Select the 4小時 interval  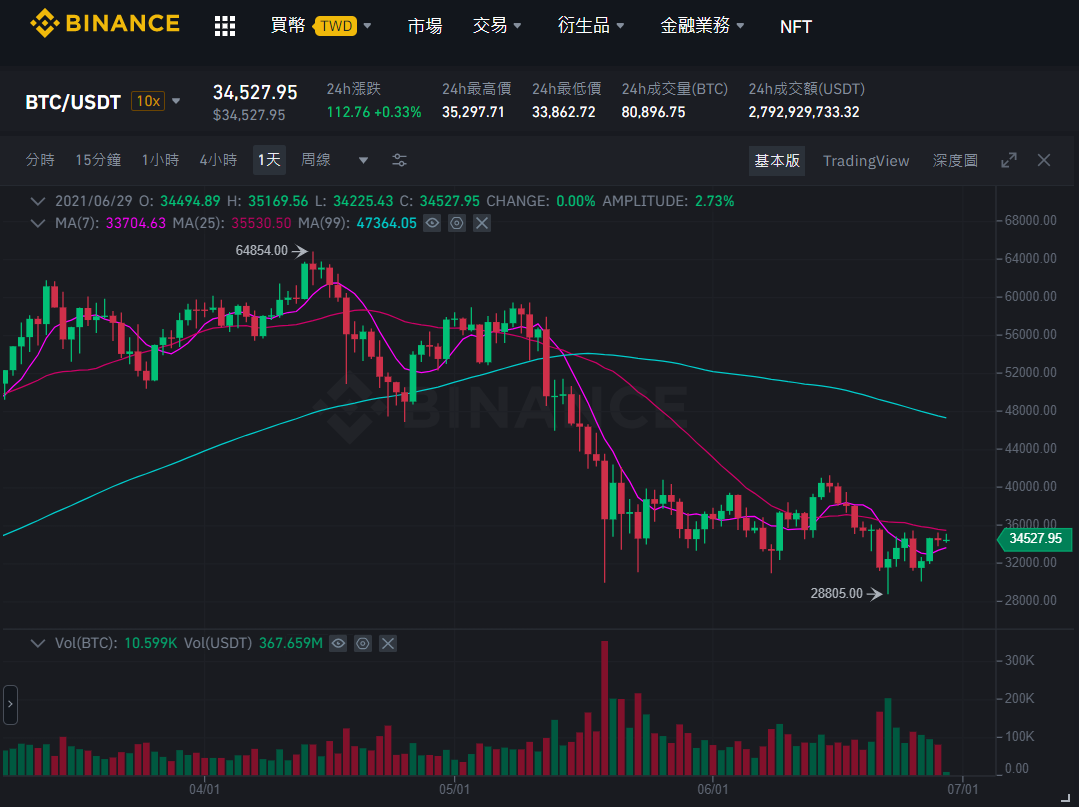(218, 160)
